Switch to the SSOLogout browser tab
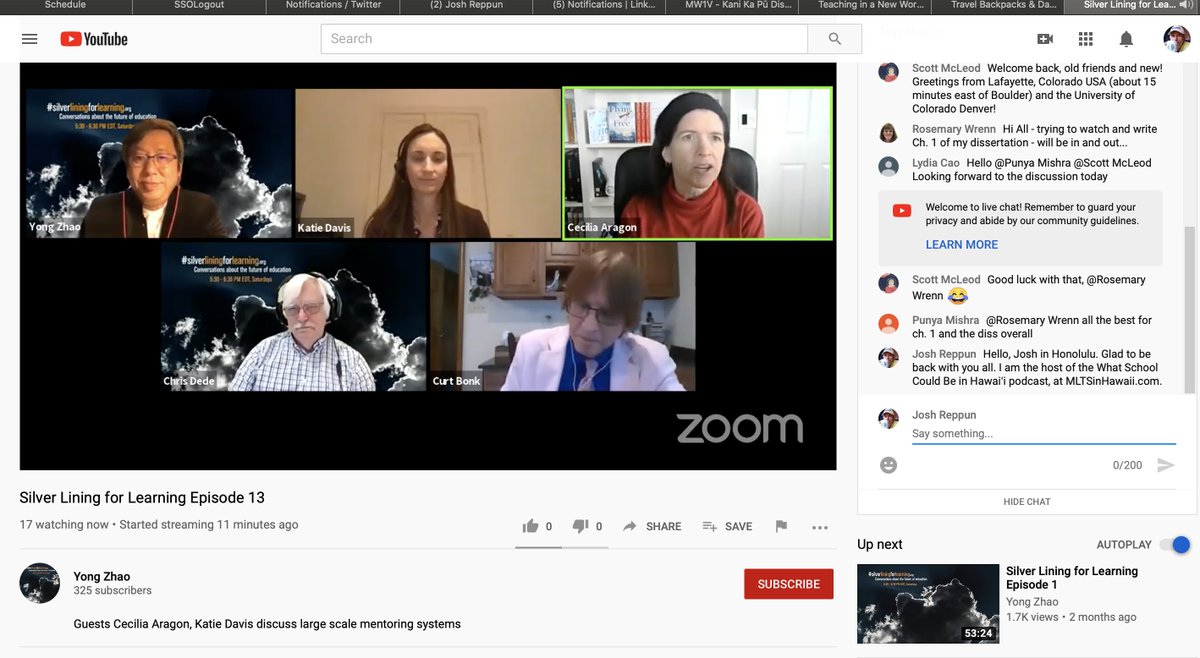 click(200, 6)
